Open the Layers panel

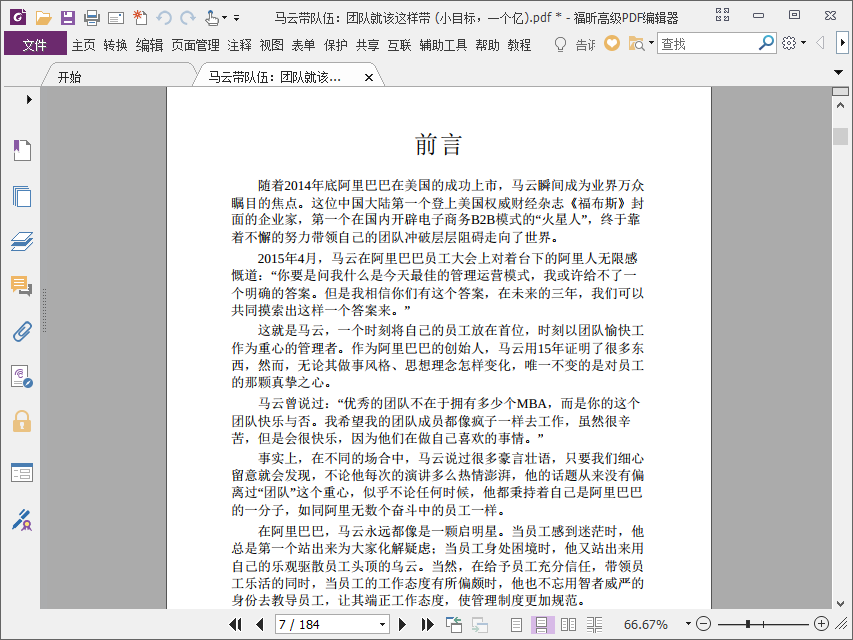22,241
